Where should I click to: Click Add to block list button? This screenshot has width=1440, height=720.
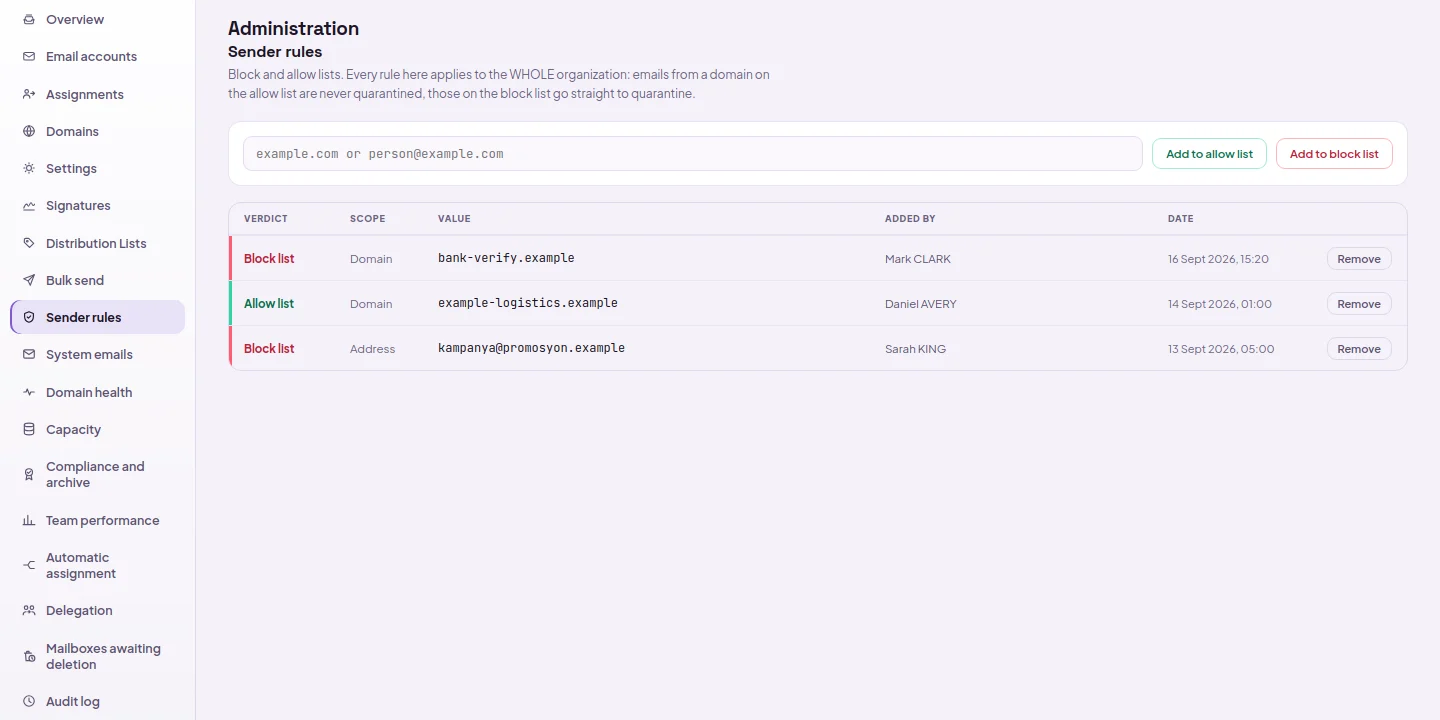1334,154
